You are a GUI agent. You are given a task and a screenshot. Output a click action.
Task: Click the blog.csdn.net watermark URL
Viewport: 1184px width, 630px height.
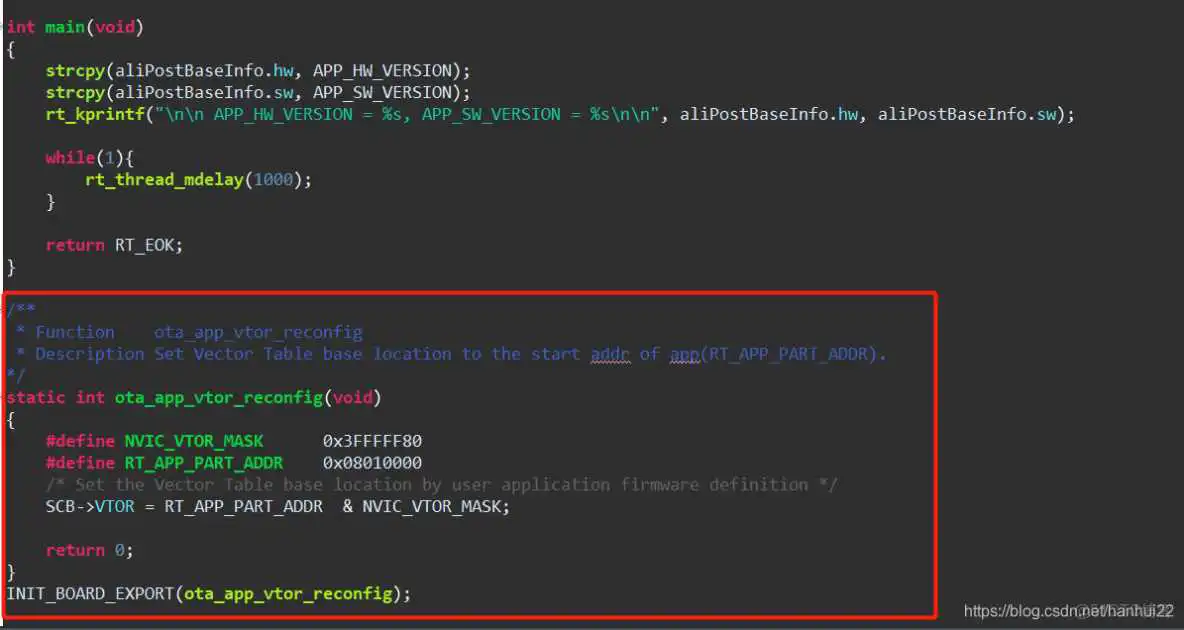tap(1067, 610)
